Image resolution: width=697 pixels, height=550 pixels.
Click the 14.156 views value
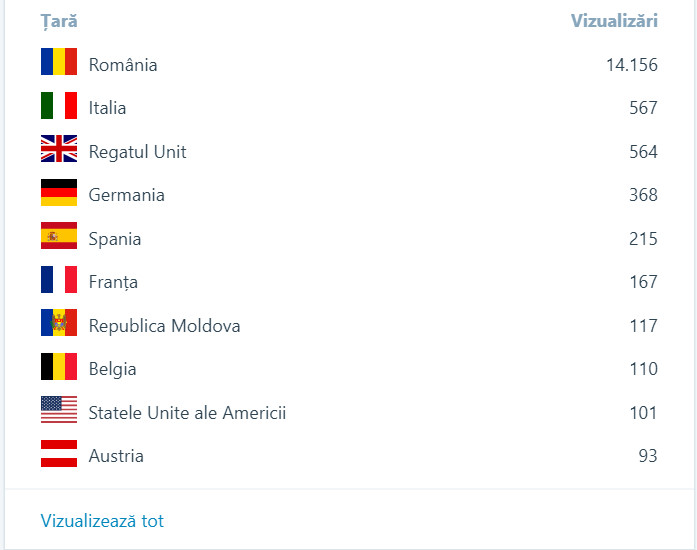(631, 65)
